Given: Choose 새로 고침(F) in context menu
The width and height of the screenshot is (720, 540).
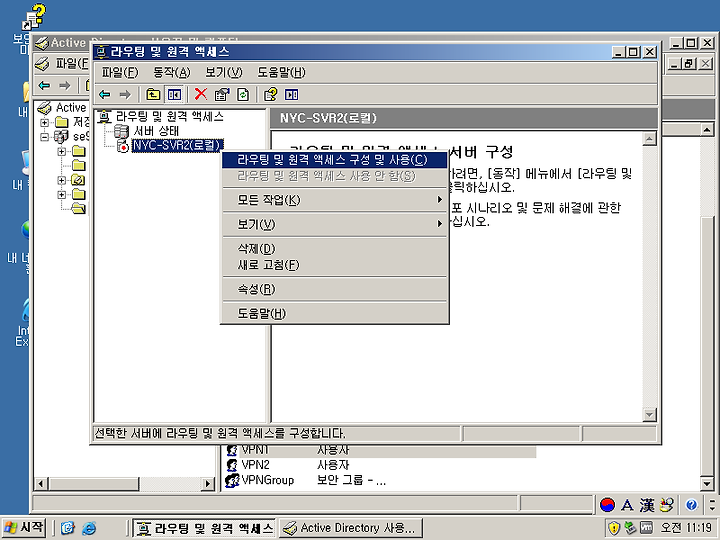Looking at the screenshot, I should tap(334, 265).
